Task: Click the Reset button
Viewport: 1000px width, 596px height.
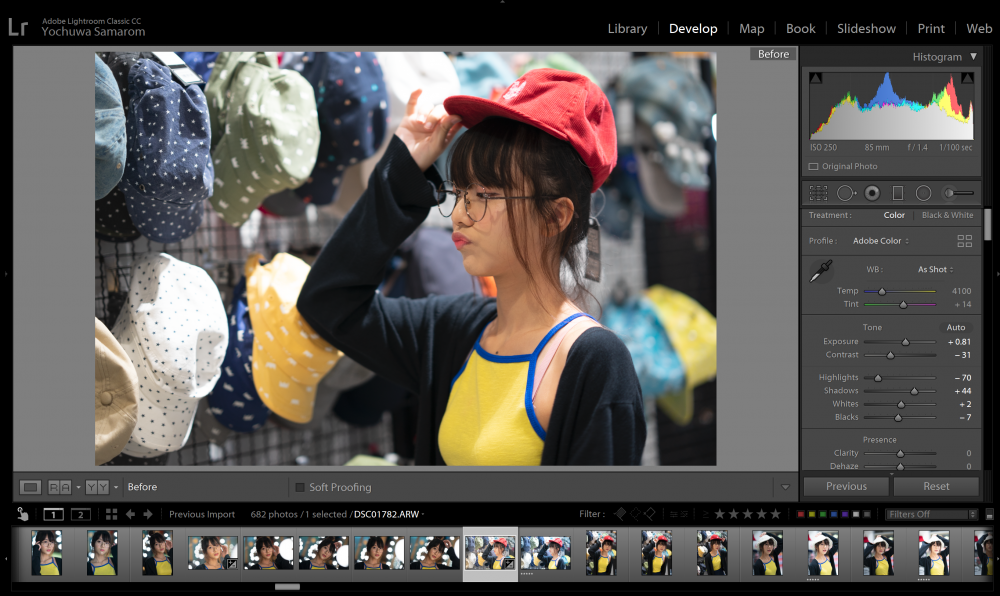Action: (936, 486)
